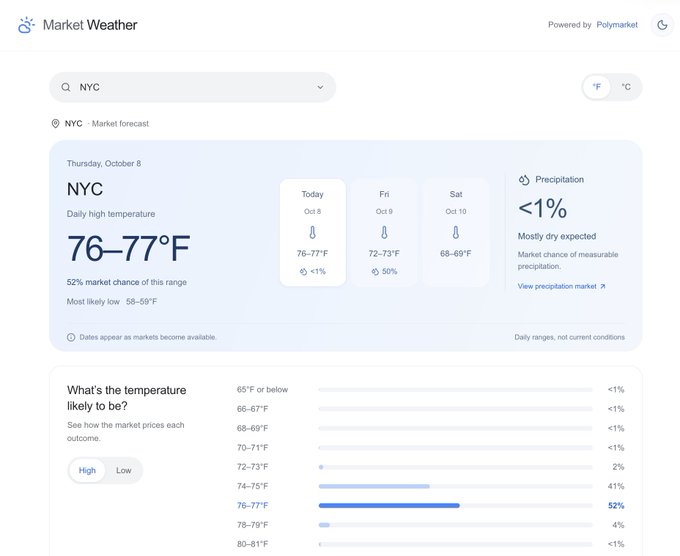Click the thermometer icon in Today card

click(x=312, y=232)
